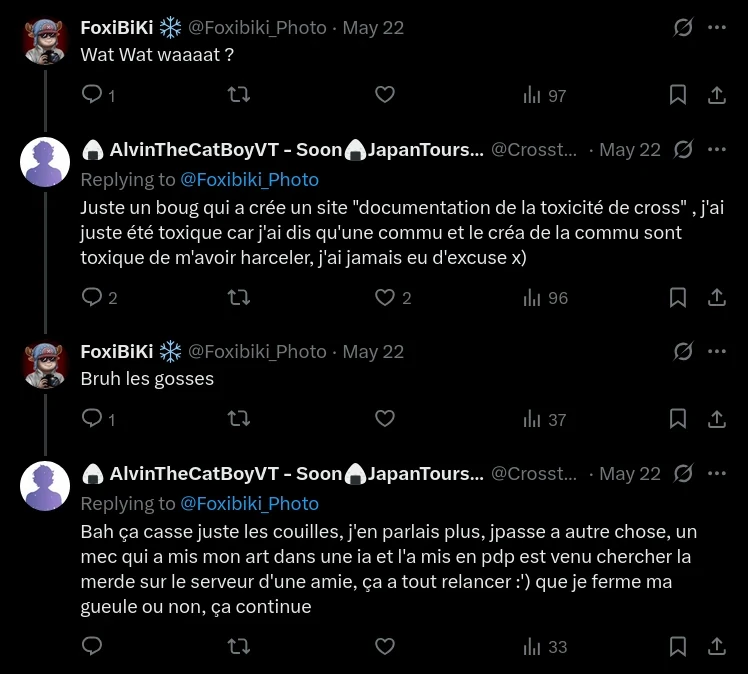Bookmark the "Bruh les gosses" tweet
The height and width of the screenshot is (674, 748).
click(677, 419)
